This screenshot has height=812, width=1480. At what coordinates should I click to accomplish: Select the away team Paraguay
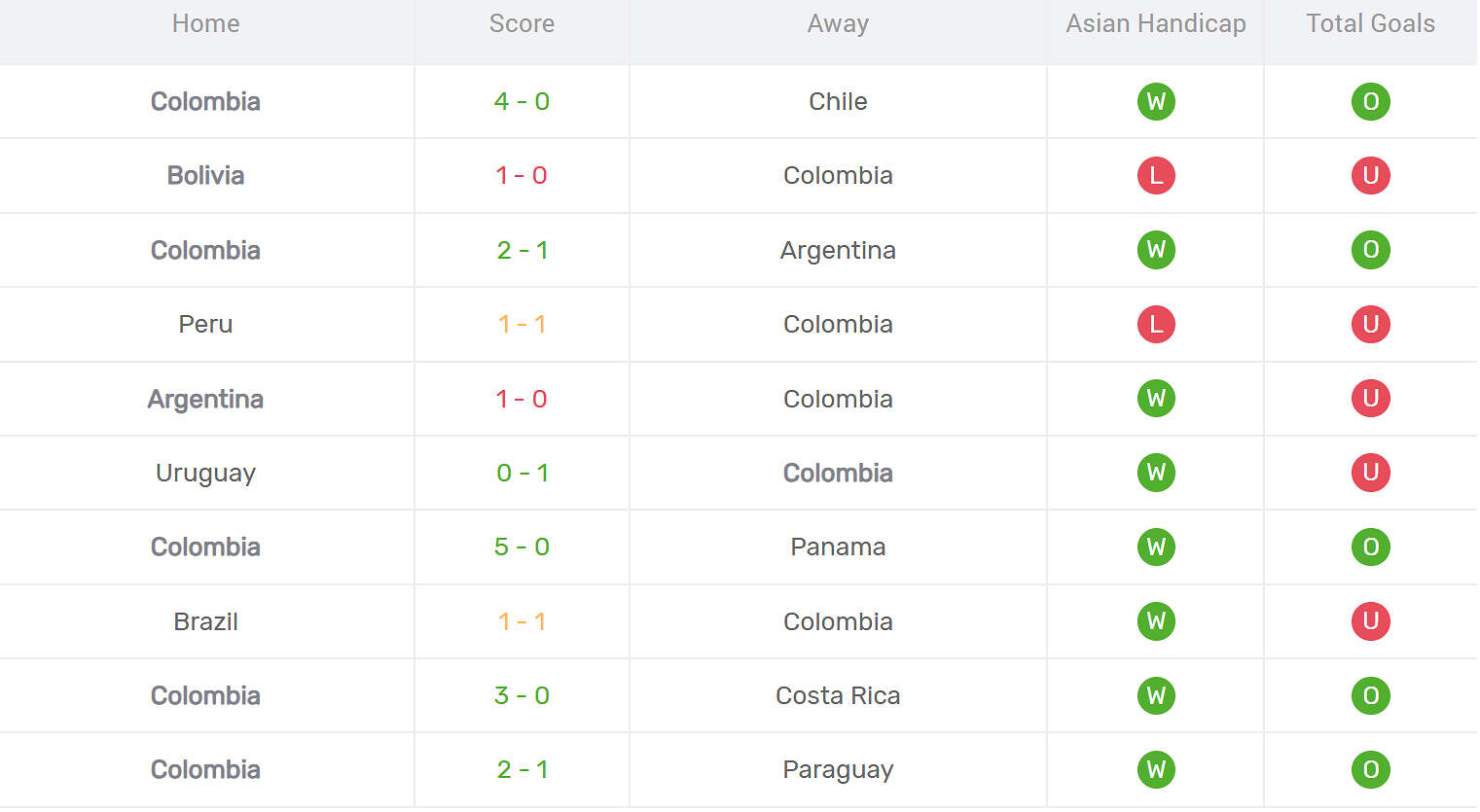click(838, 770)
